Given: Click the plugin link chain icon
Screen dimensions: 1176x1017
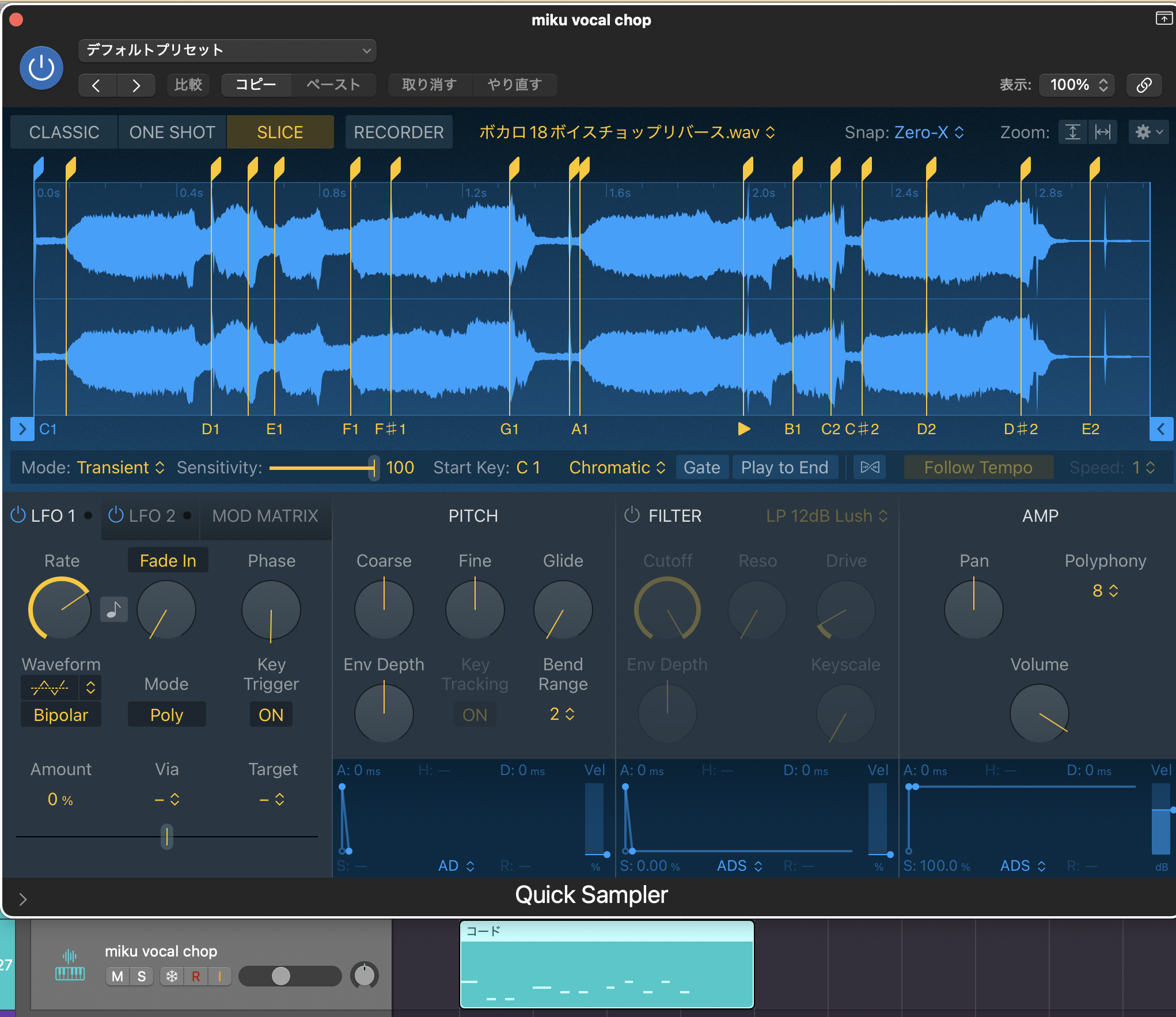Looking at the screenshot, I should click(1144, 85).
